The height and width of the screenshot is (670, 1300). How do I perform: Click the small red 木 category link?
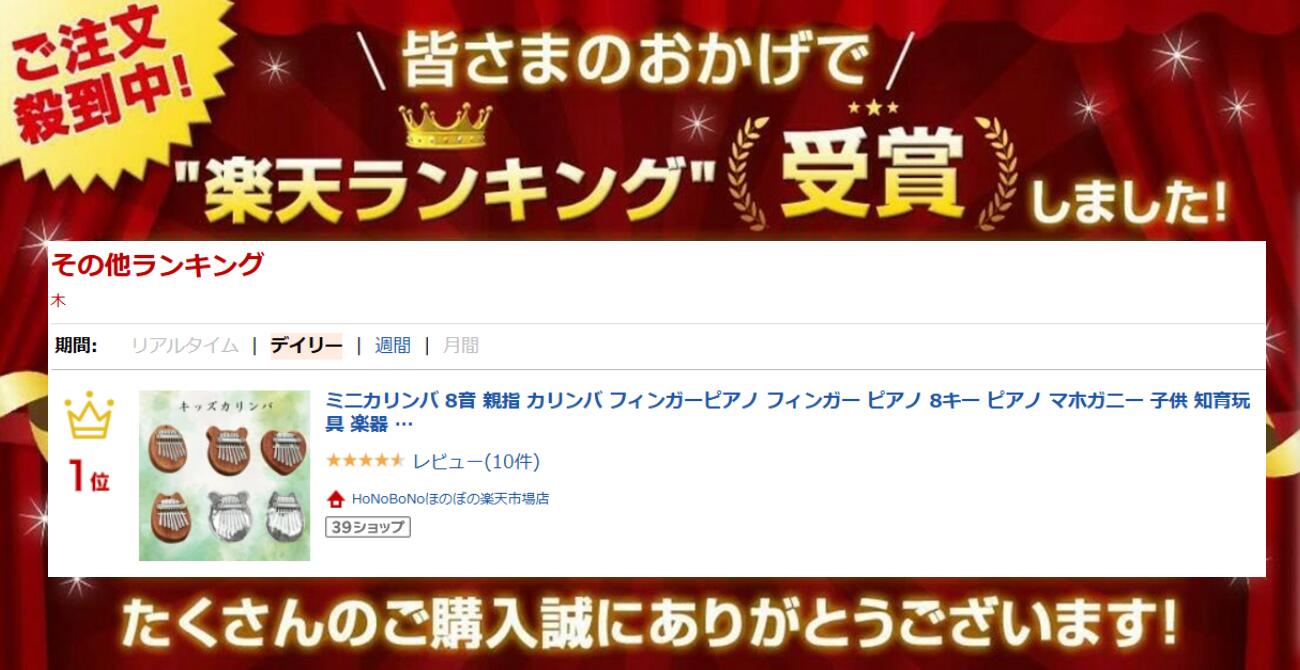58,300
